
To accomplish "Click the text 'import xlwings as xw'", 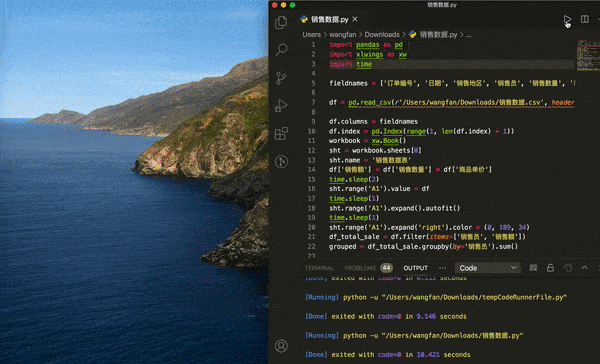I will (368, 54).
